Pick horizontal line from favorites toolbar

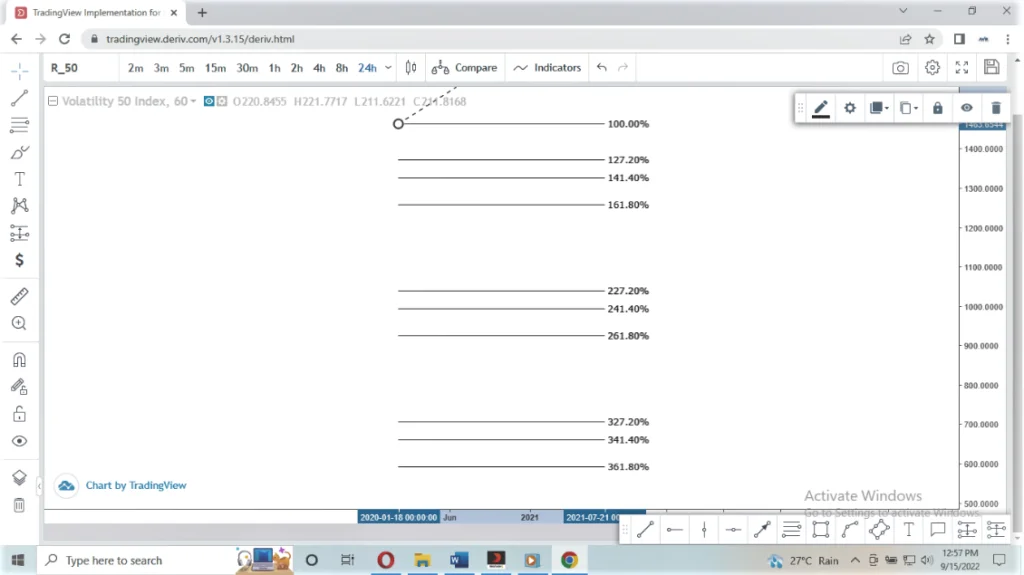[x=675, y=530]
